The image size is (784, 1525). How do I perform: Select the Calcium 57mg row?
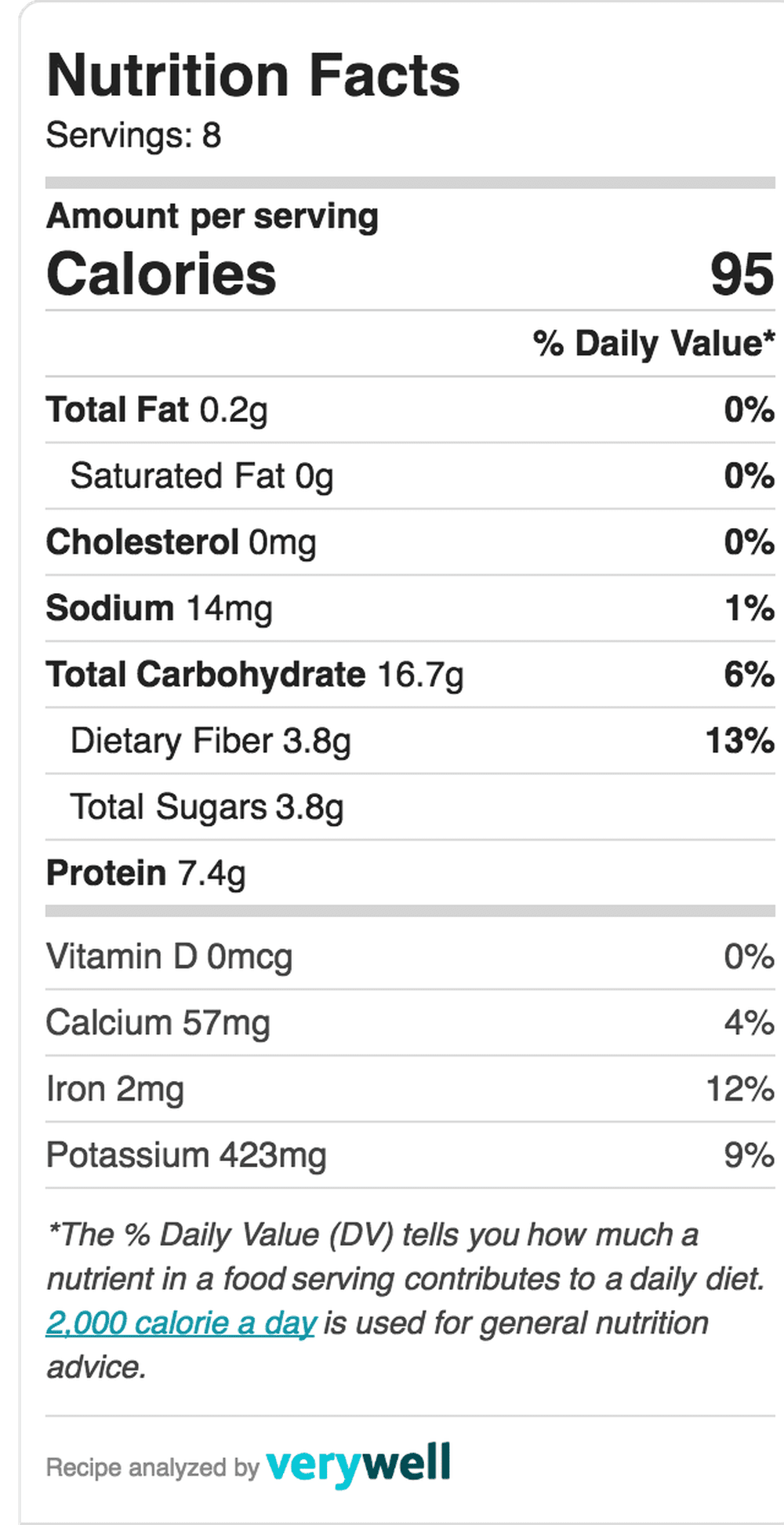[410, 1023]
